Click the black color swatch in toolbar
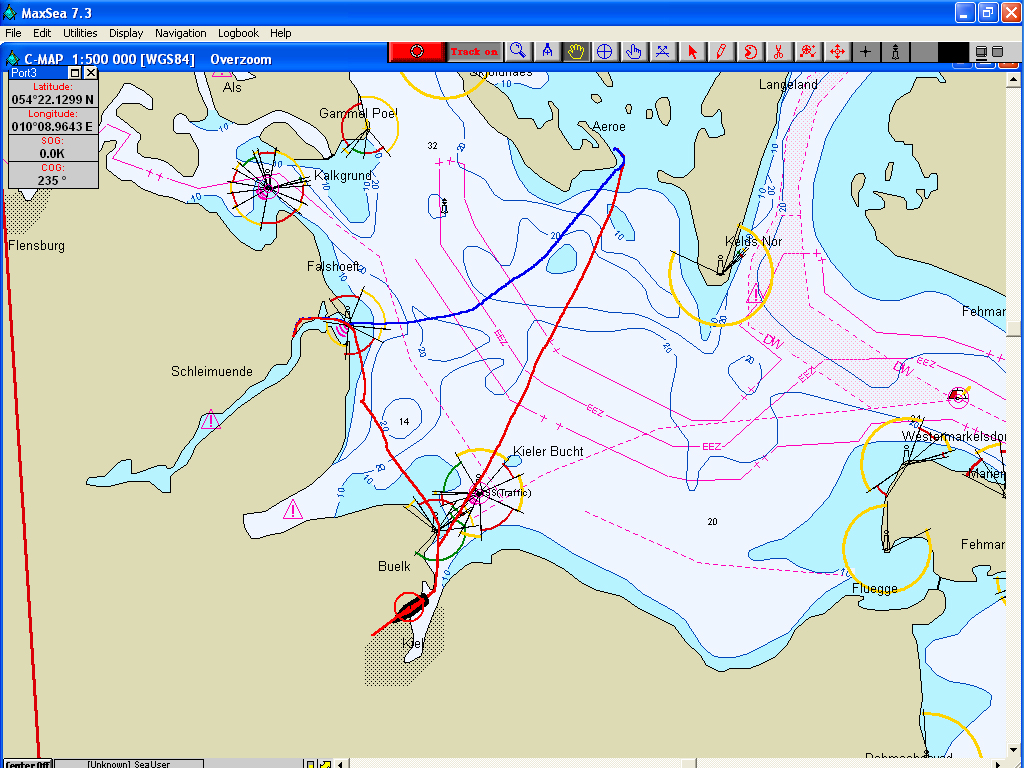This screenshot has width=1024, height=768. (953, 52)
